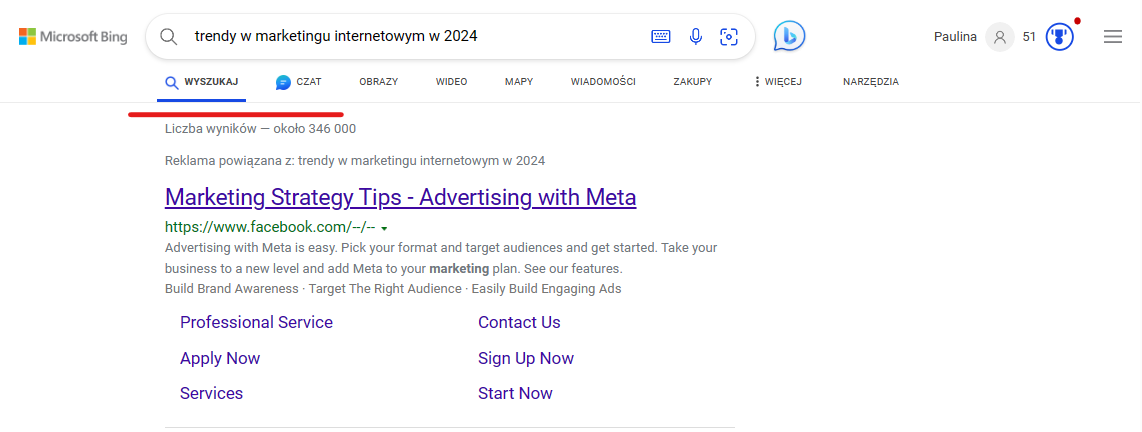The height and width of the screenshot is (432, 1142).
Task: Switch to the WIDEO tab
Action: click(x=452, y=82)
